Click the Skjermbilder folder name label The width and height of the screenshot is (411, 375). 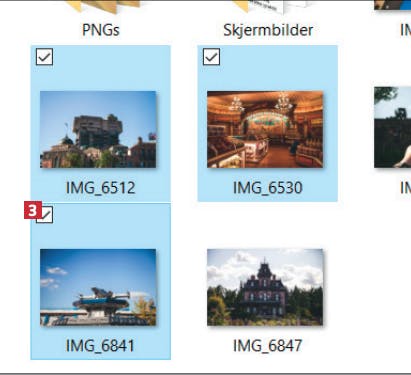[x=268, y=30]
